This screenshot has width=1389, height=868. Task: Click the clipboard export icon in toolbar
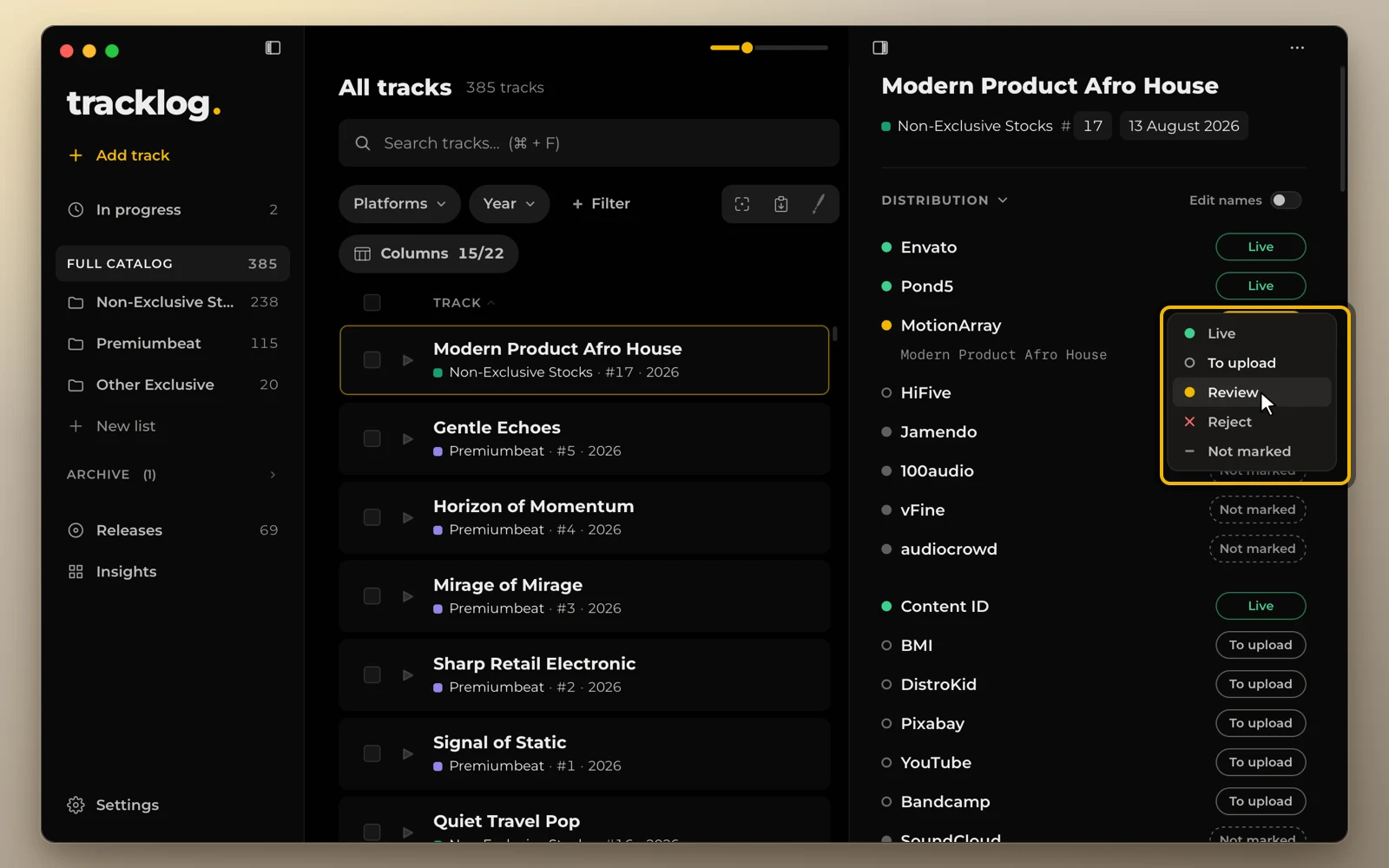coord(781,204)
